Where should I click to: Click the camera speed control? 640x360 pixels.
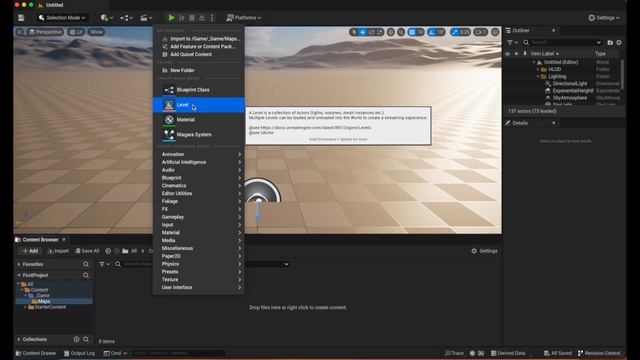click(x=481, y=32)
